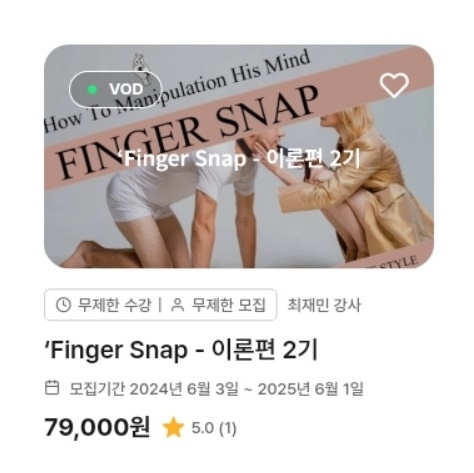The image size is (474, 473).
Task: Click the hand logo above the VOD badge
Action: point(142,68)
